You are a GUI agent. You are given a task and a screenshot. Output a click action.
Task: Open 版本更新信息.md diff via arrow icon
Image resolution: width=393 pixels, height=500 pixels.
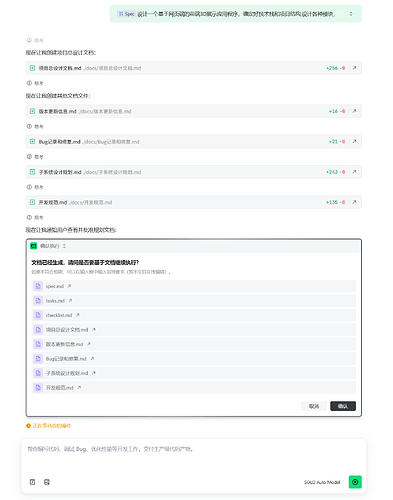click(354, 111)
